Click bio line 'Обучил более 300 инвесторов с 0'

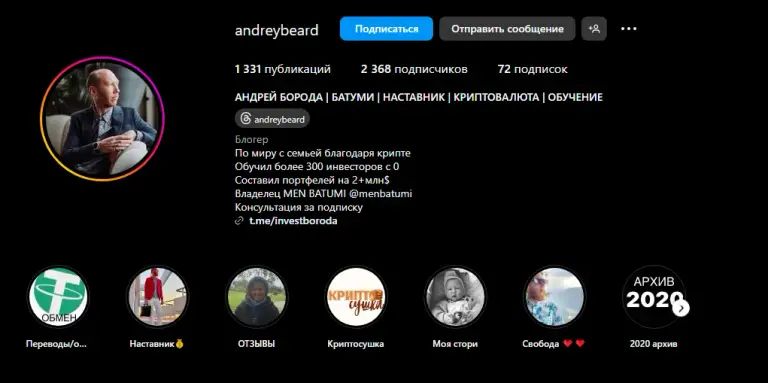pos(317,167)
